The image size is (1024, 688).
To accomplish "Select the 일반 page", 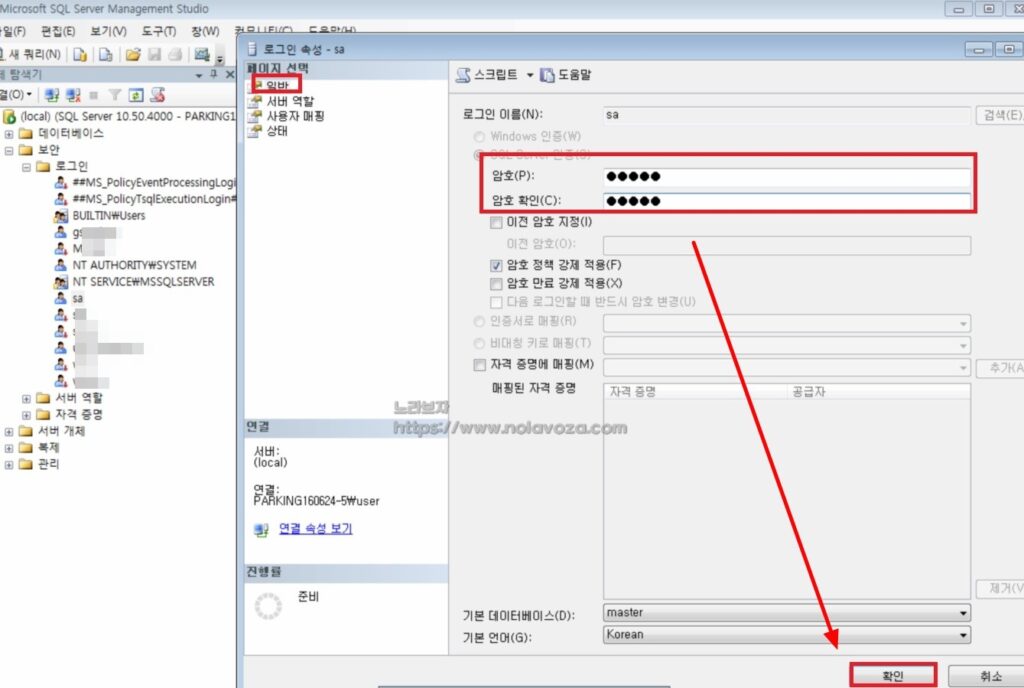I will click(x=278, y=86).
